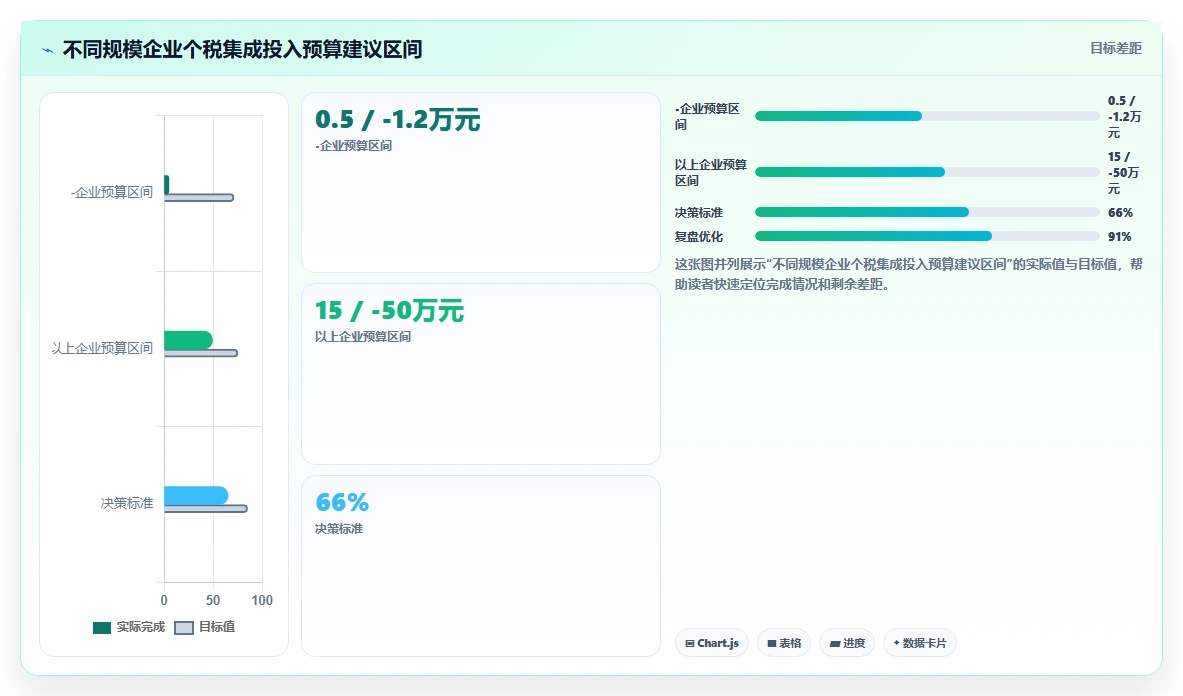1183x696 pixels.
Task: Select the Chart.js tag chip
Action: pos(711,643)
